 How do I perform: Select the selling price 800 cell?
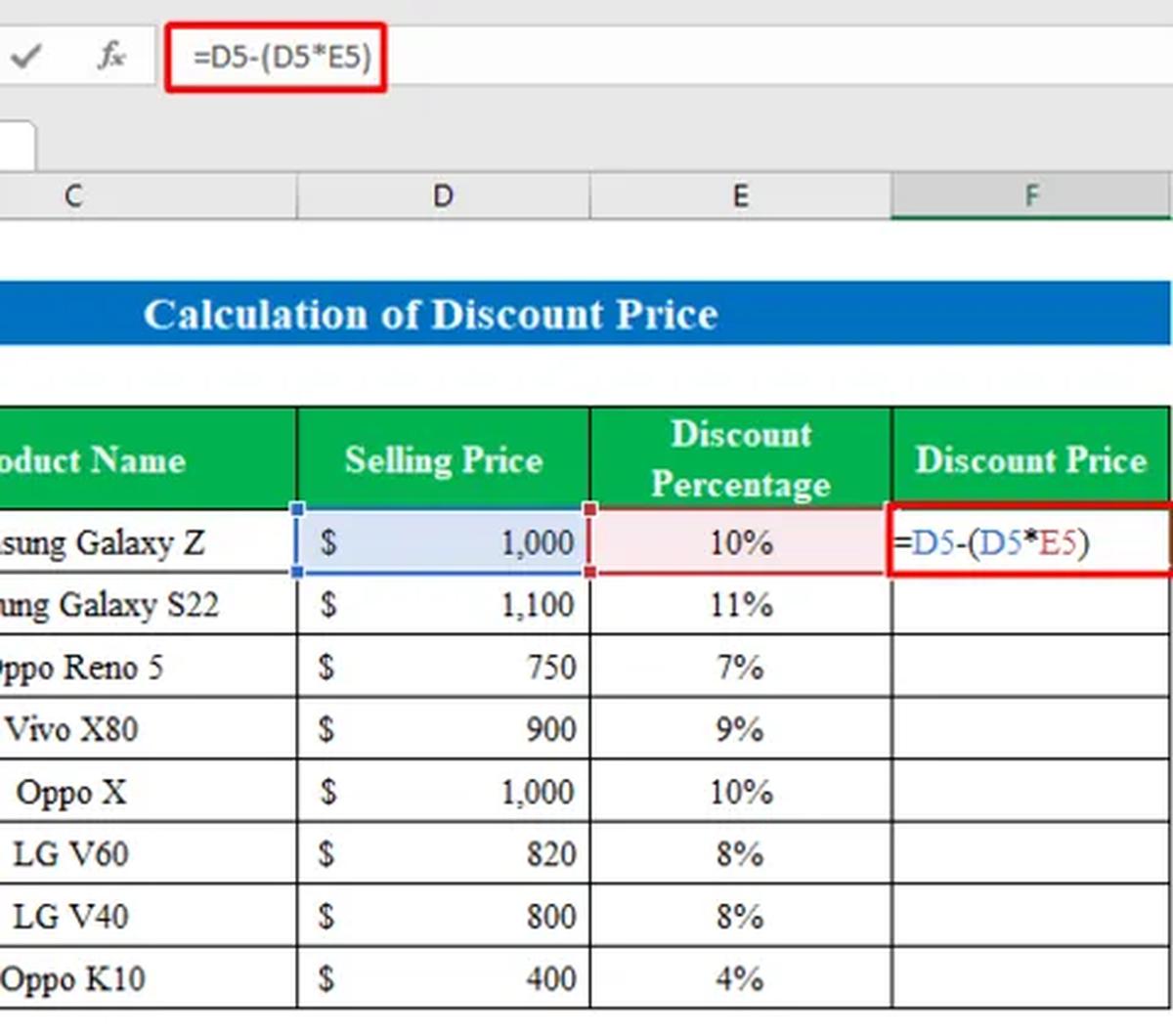pyautogui.click(x=444, y=917)
